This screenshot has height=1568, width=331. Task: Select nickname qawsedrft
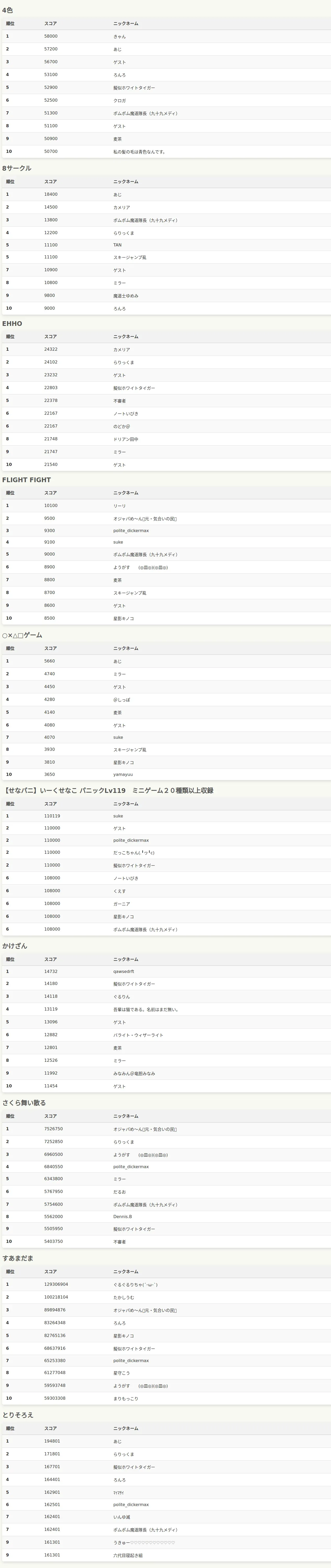(123, 971)
